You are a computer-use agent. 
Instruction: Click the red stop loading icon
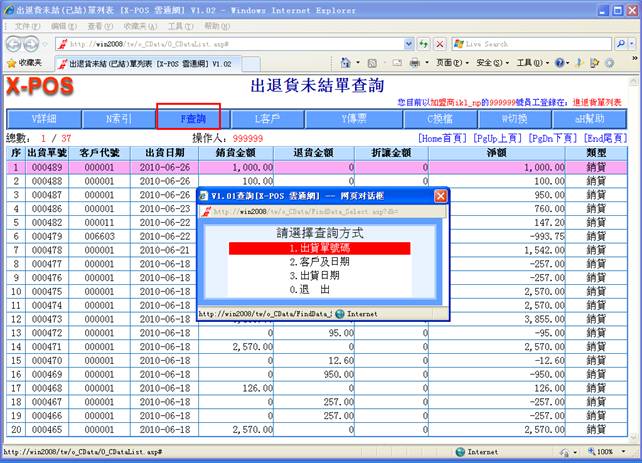pos(439,45)
